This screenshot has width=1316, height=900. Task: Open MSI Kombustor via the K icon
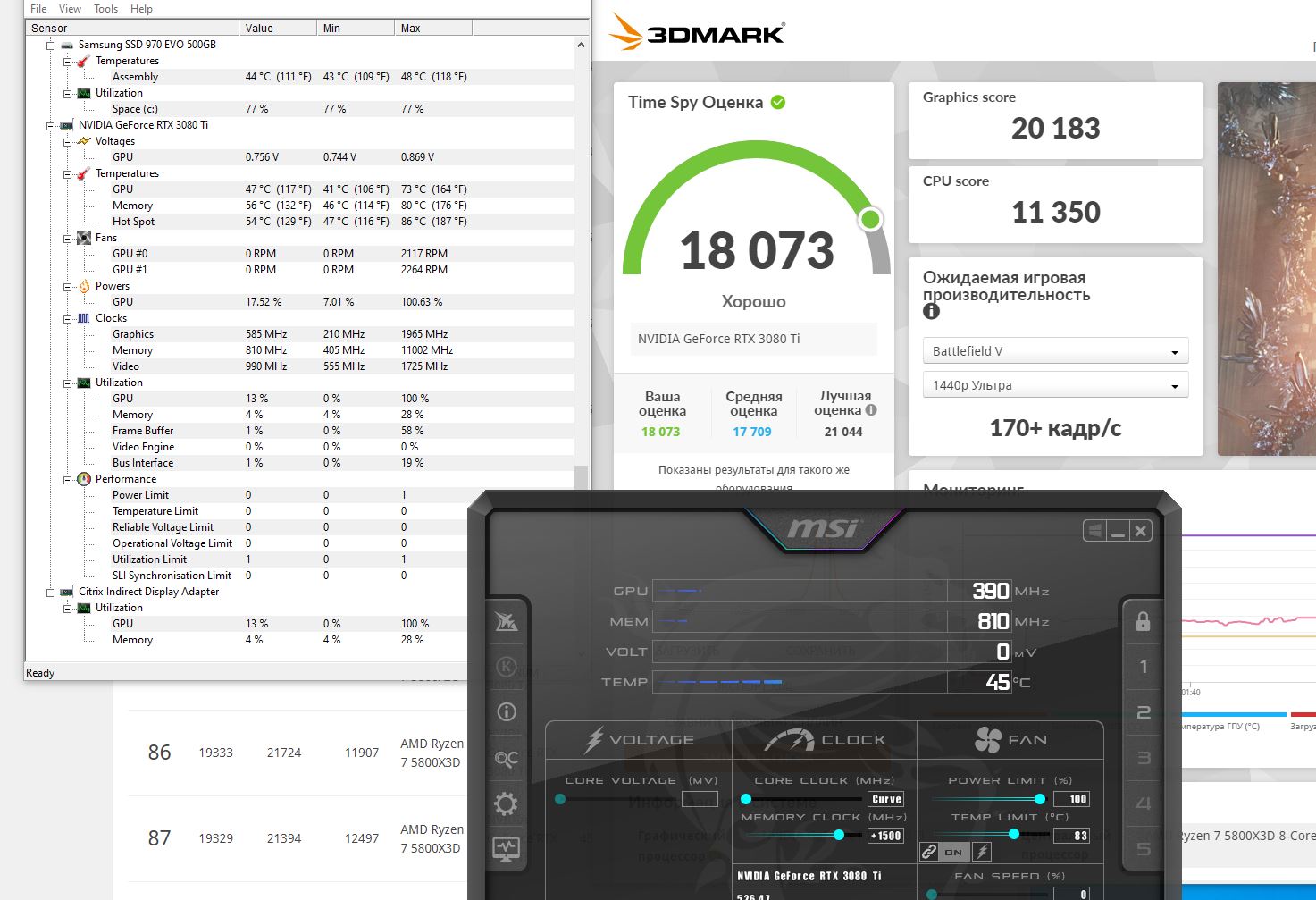(x=507, y=667)
